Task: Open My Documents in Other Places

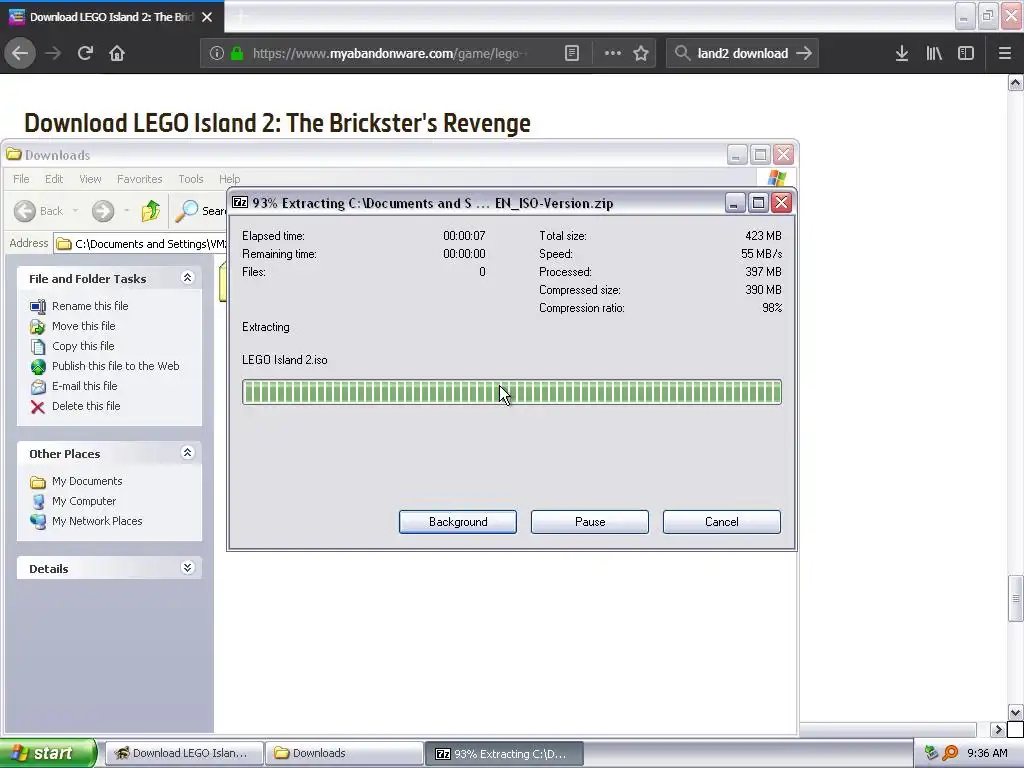Action: click(87, 481)
